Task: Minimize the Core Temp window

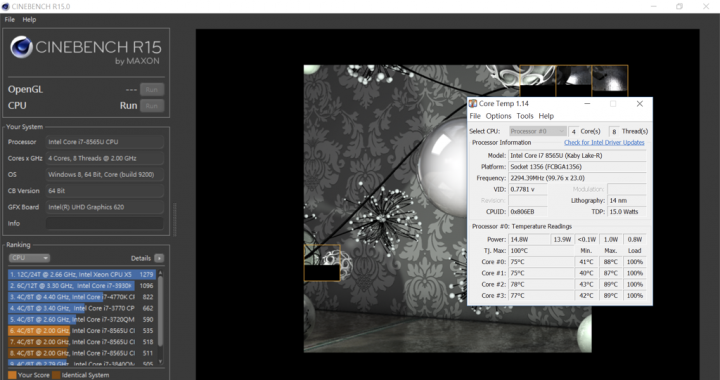Action: pyautogui.click(x=587, y=104)
